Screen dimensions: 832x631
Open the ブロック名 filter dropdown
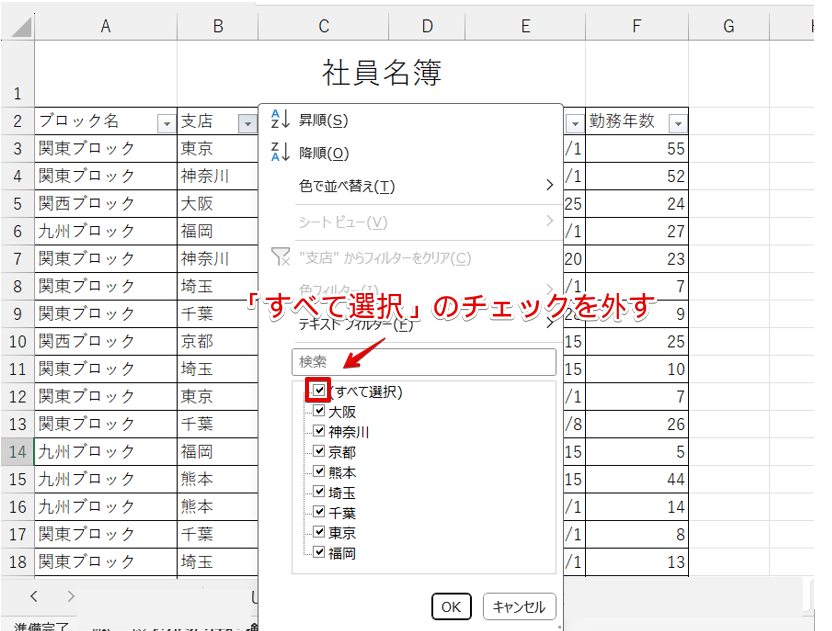pyautogui.click(x=167, y=124)
